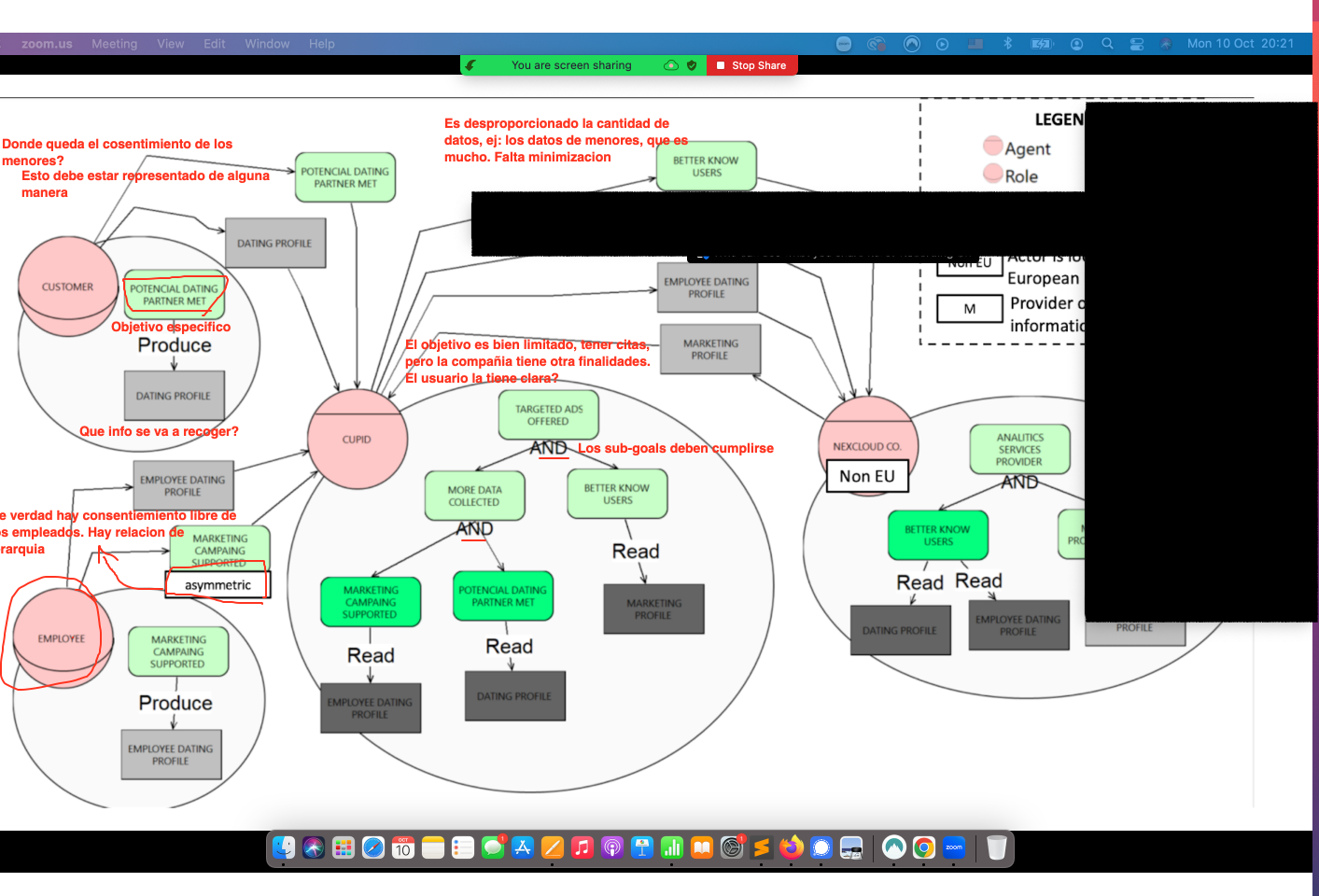Click the Bluetooth status icon
1319x896 pixels.
1007,44
